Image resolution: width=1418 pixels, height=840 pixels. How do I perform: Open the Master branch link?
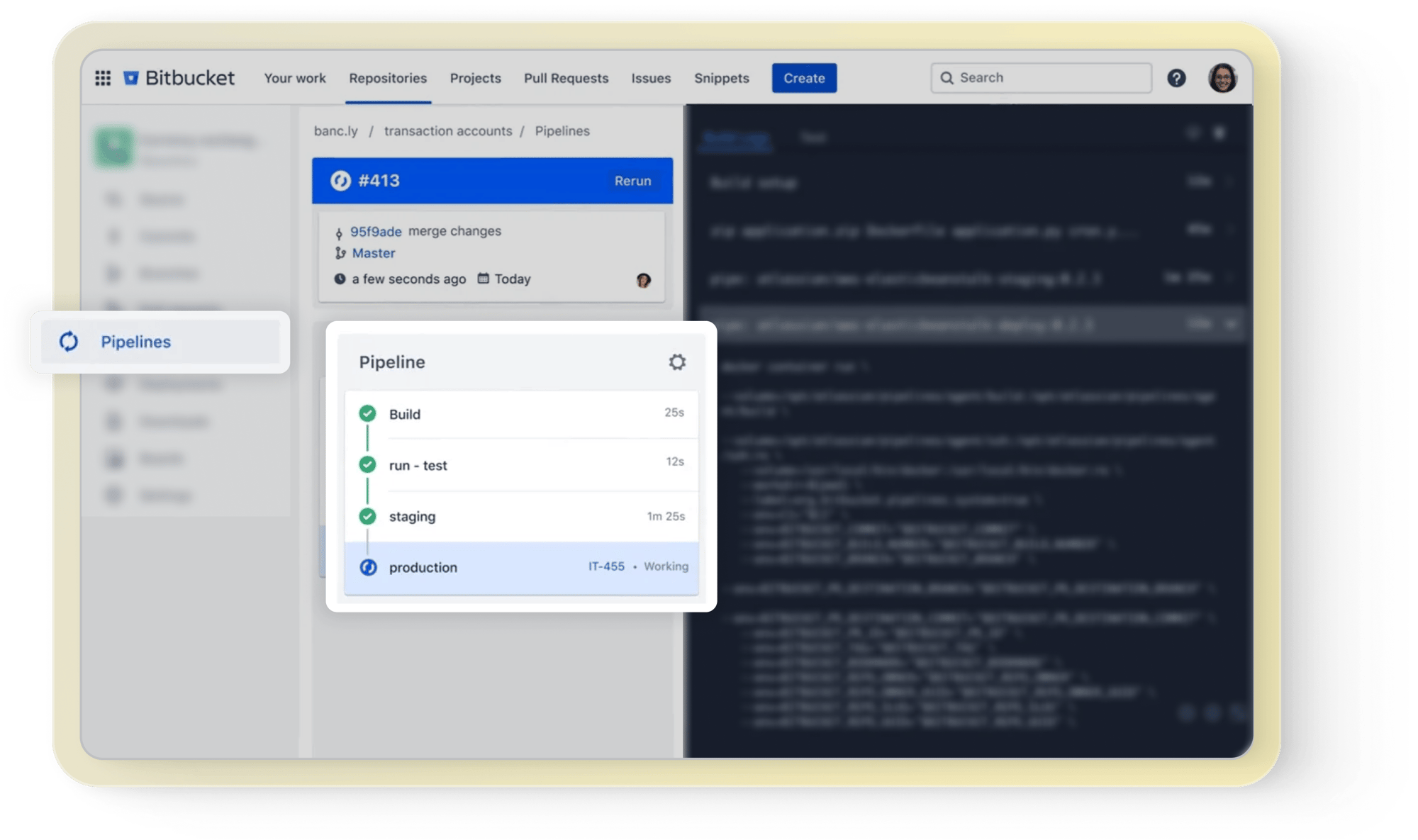click(x=374, y=253)
